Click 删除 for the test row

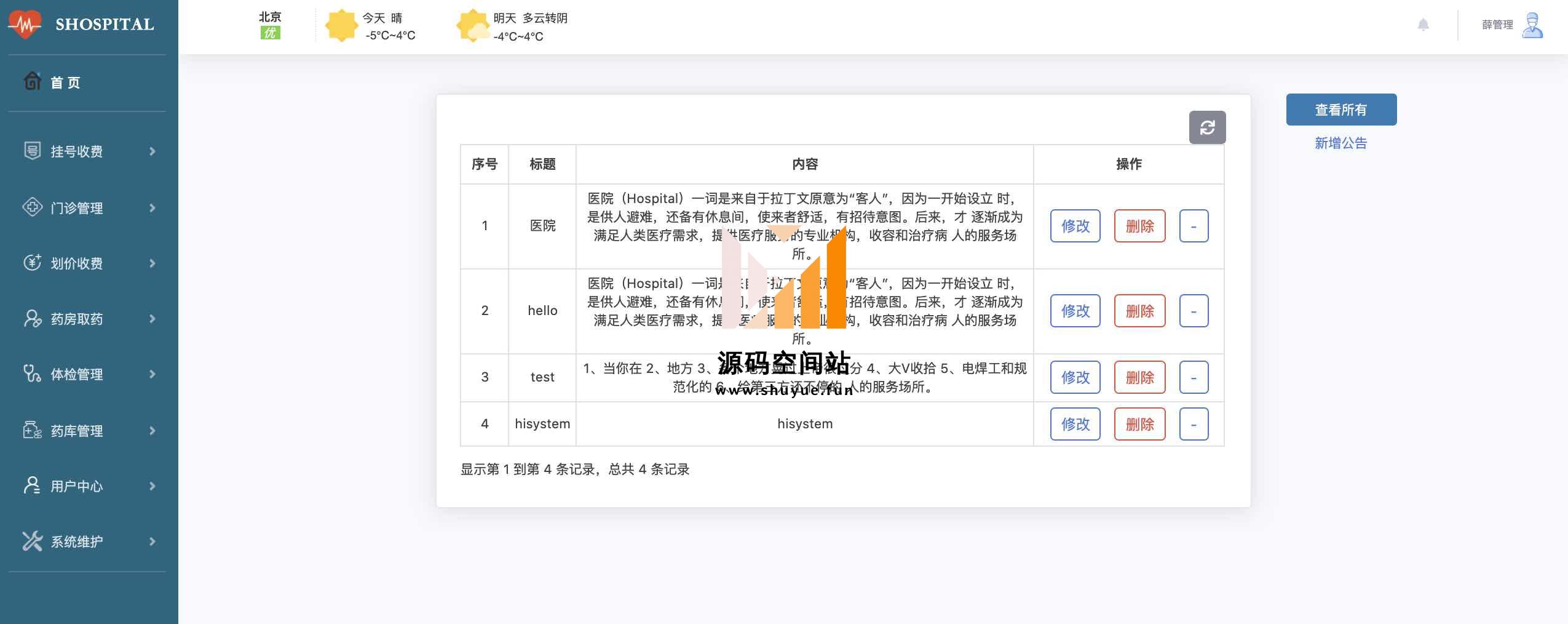pos(1139,377)
